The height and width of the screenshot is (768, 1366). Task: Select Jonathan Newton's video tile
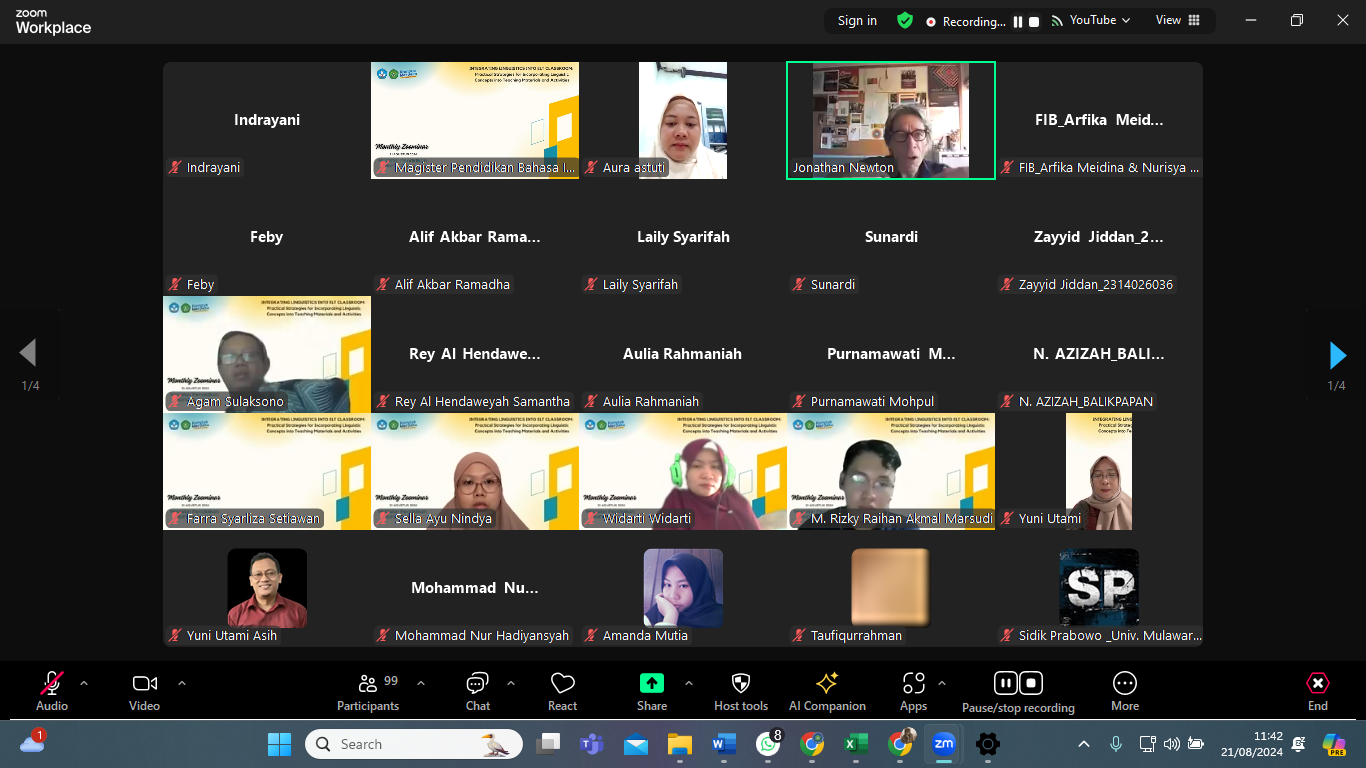coord(890,120)
